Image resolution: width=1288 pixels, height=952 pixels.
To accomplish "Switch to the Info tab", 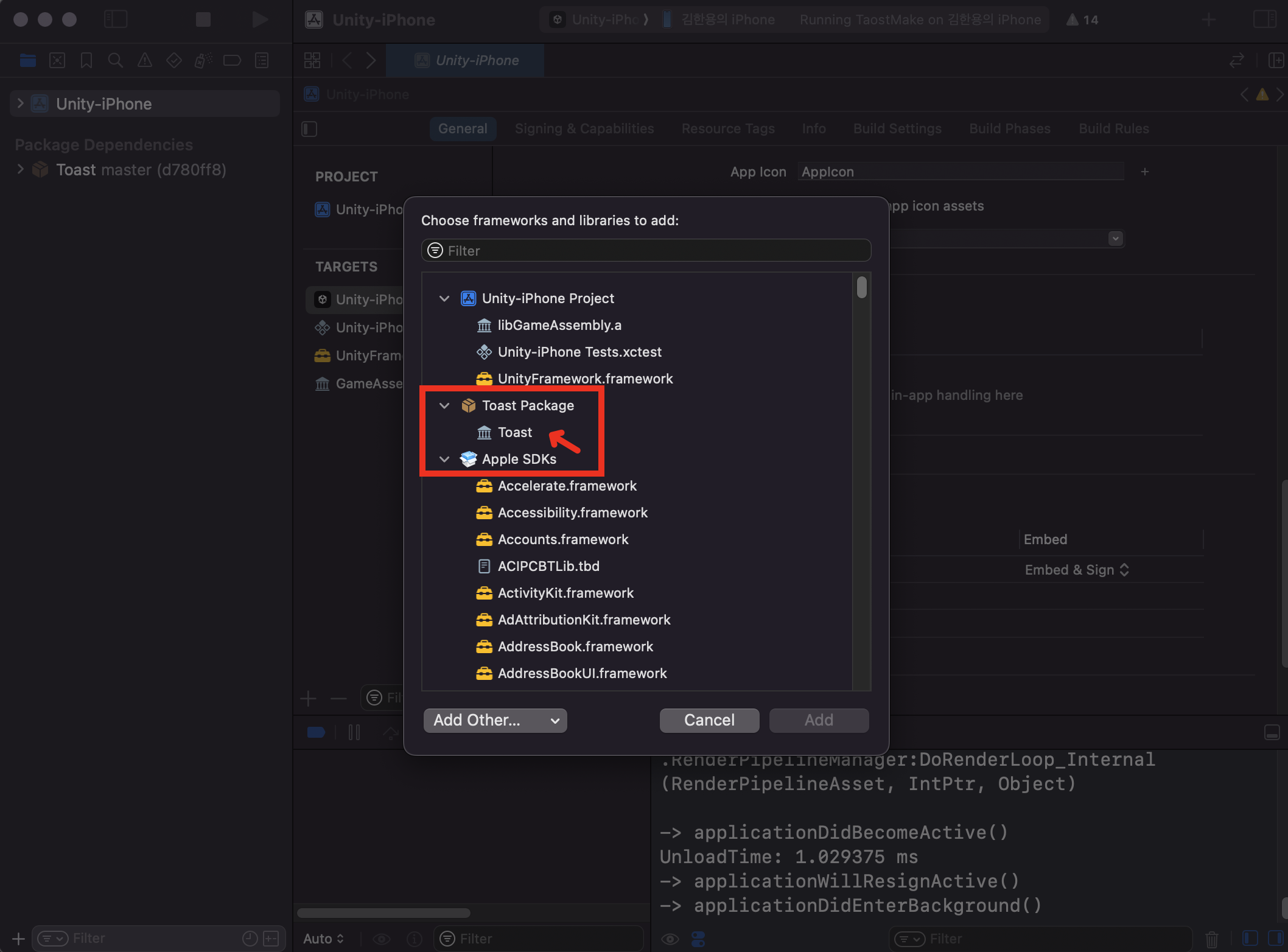I will point(814,128).
